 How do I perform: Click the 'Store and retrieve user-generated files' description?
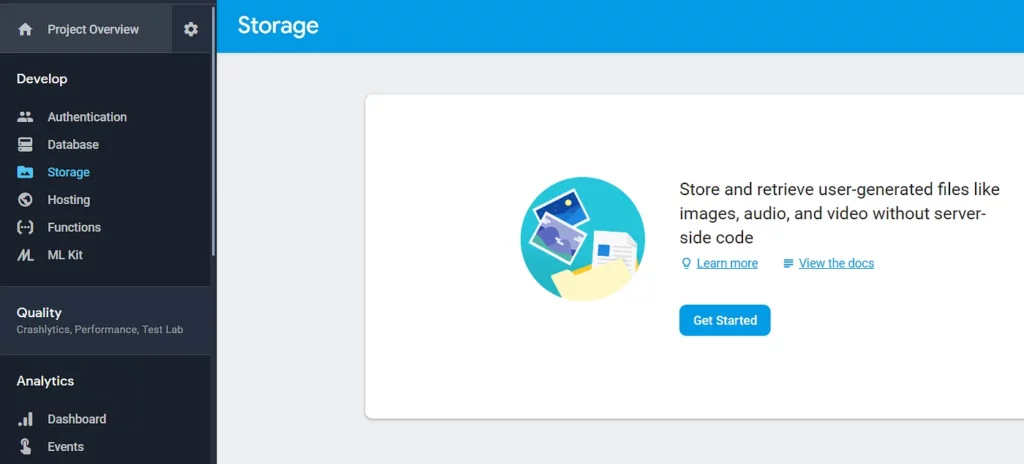click(839, 213)
